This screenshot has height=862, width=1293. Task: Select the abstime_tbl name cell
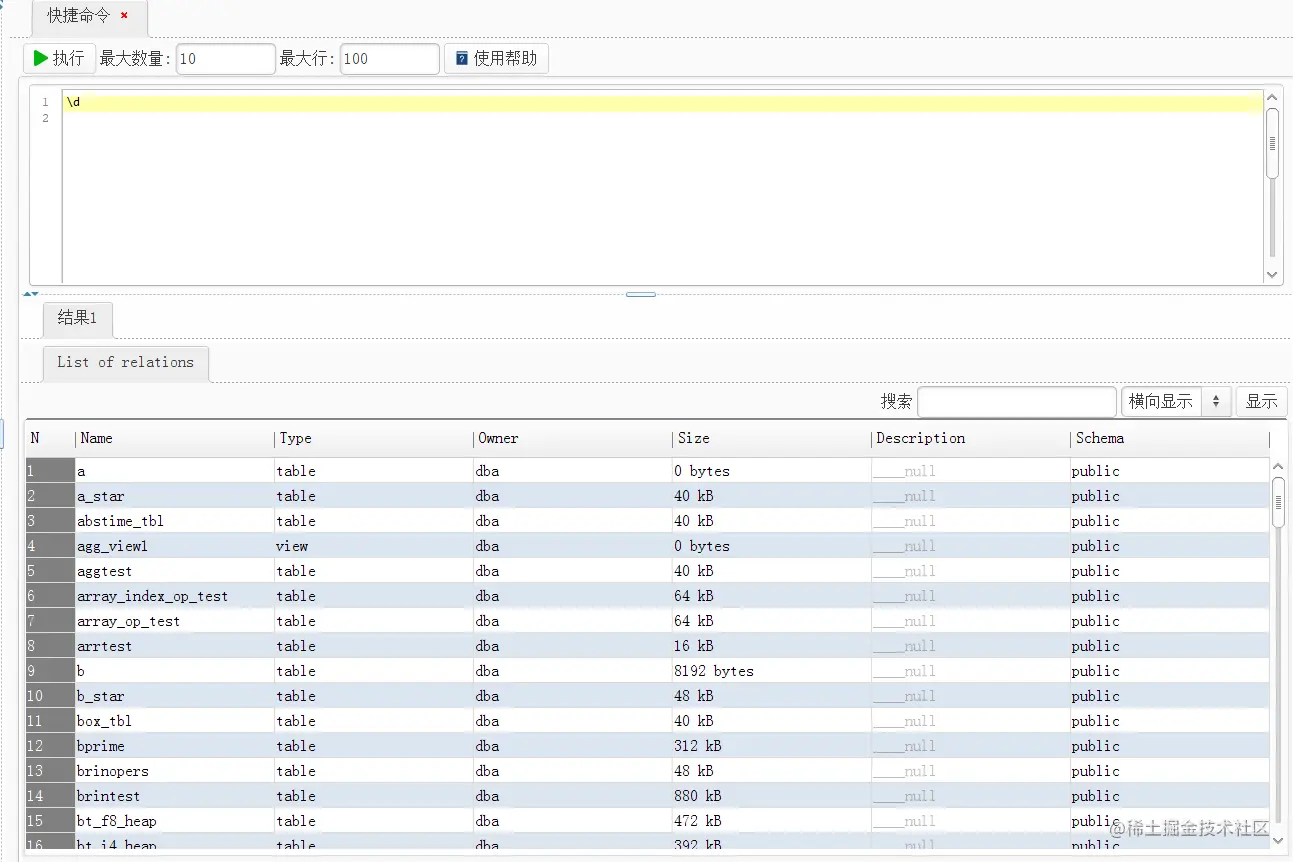click(x=174, y=521)
